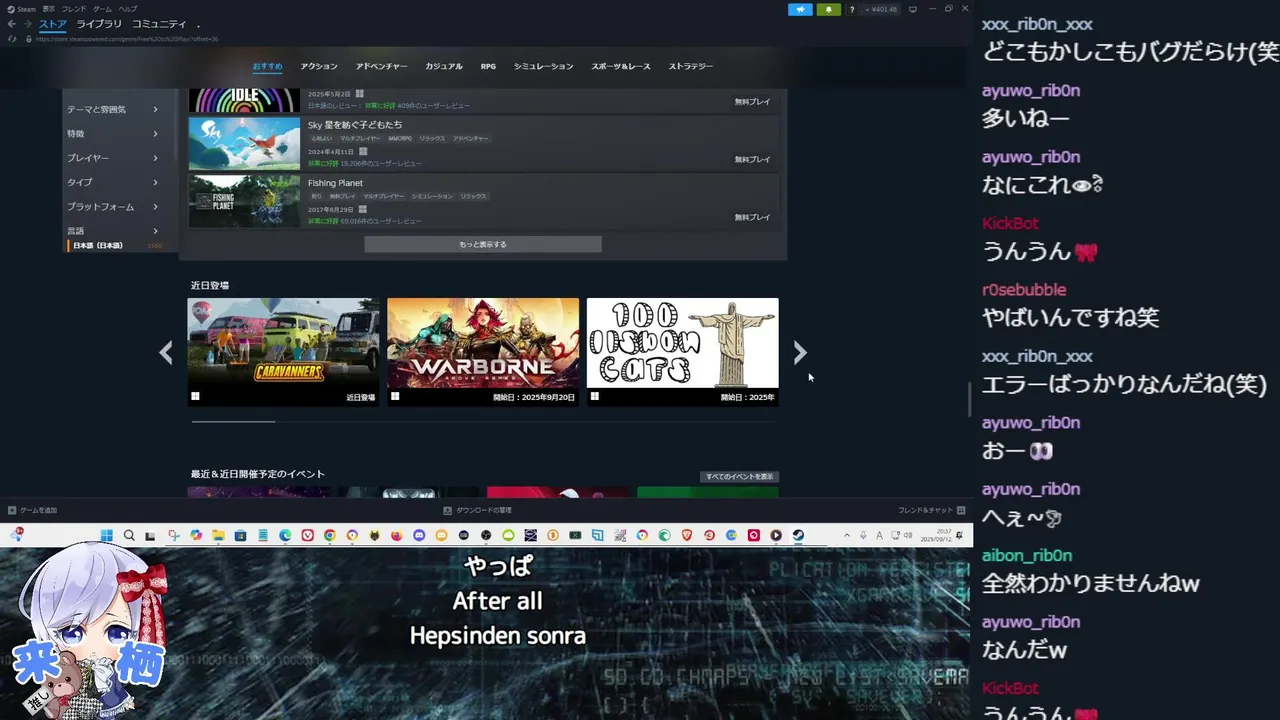1280x720 pixels.
Task: Select the シミュレーション category tab
Action: tap(543, 66)
